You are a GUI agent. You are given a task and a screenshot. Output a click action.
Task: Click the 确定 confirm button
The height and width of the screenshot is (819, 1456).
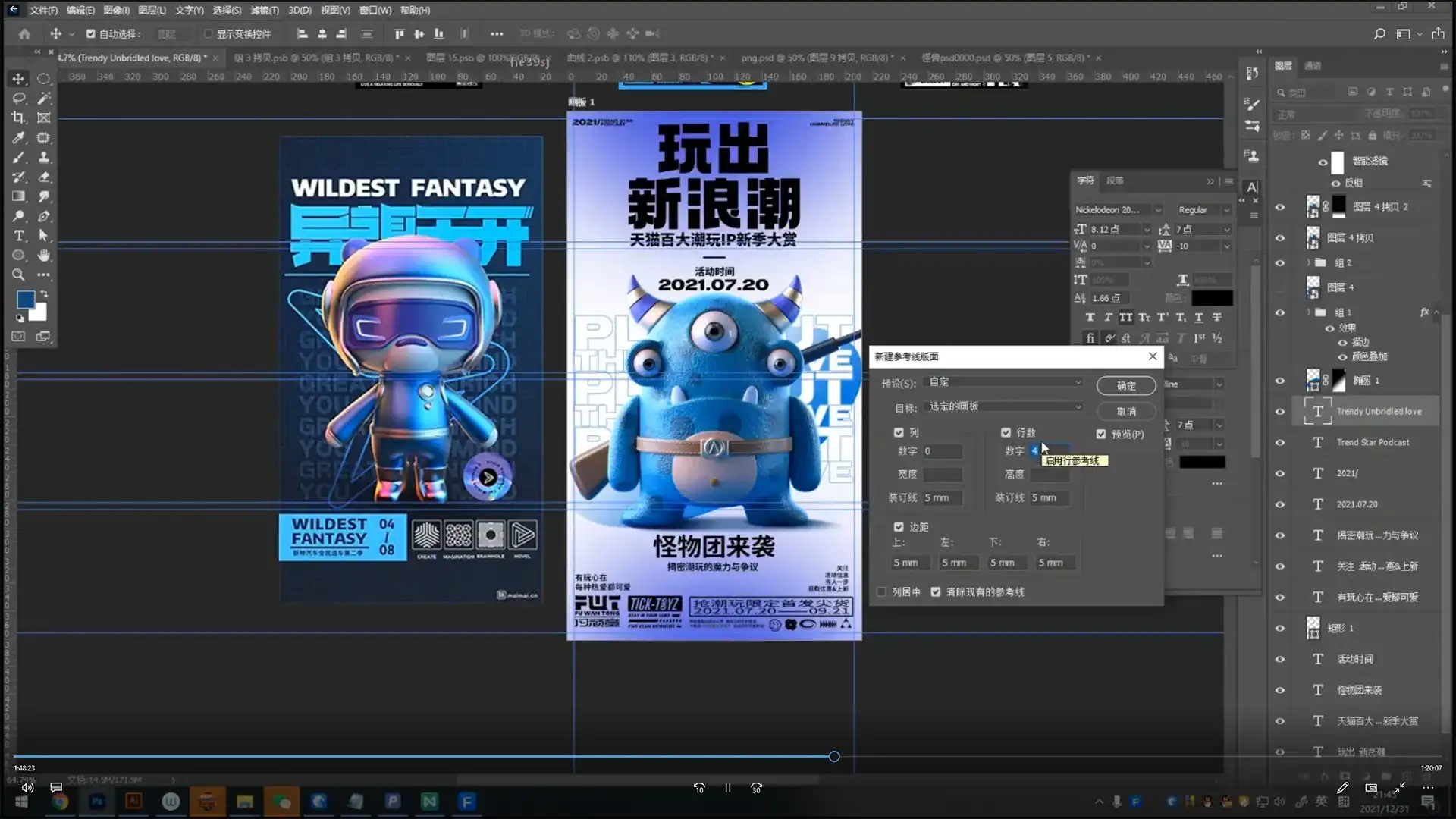[x=1126, y=385]
